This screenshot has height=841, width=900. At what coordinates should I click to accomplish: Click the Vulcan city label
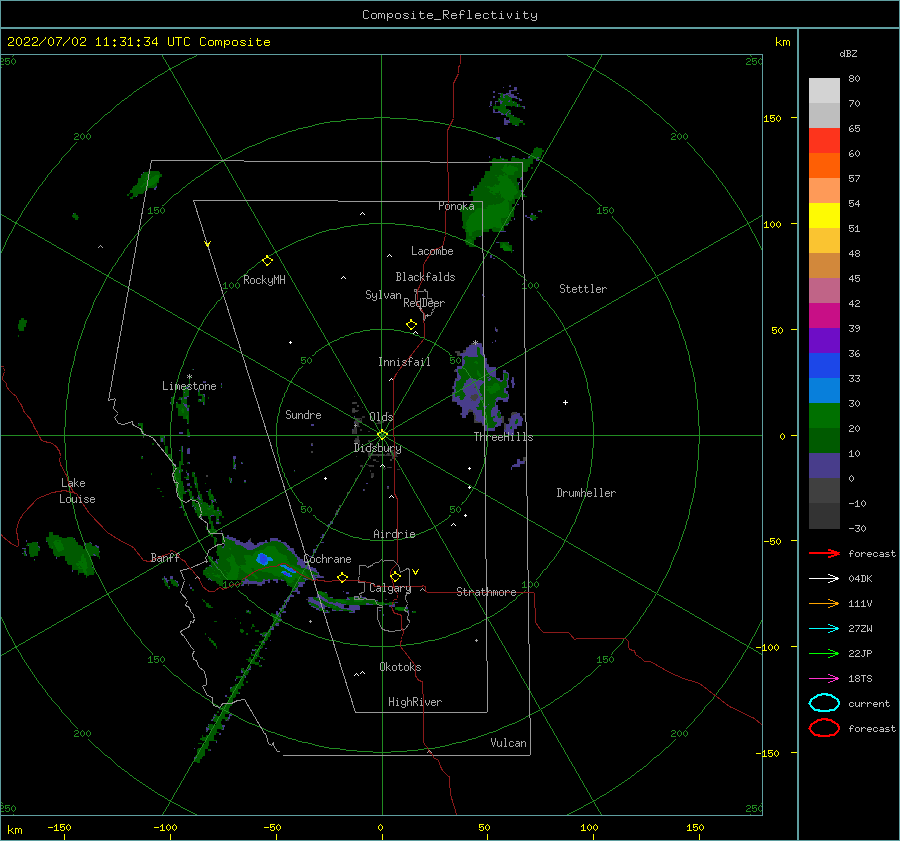point(509,743)
